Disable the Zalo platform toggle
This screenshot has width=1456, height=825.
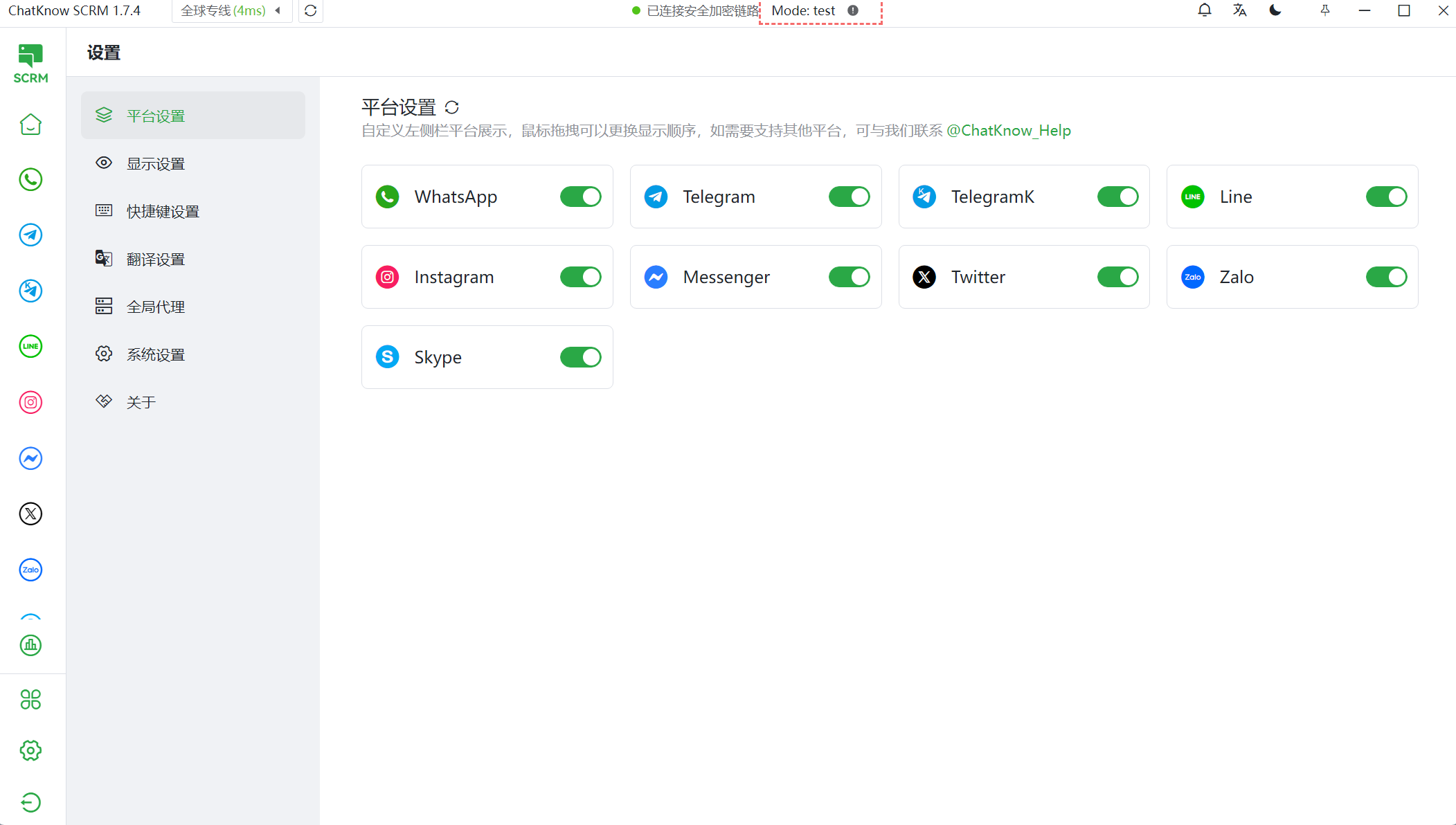(x=1385, y=277)
